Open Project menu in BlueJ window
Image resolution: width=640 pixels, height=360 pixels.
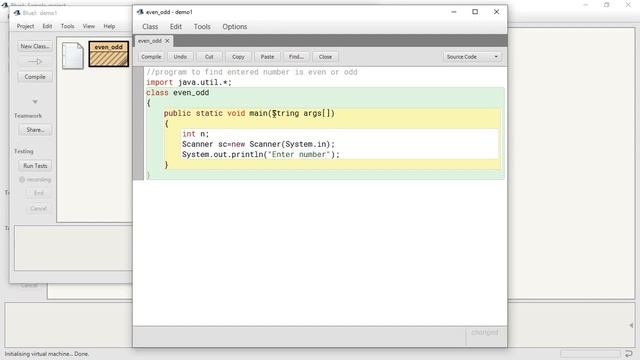[x=25, y=26]
